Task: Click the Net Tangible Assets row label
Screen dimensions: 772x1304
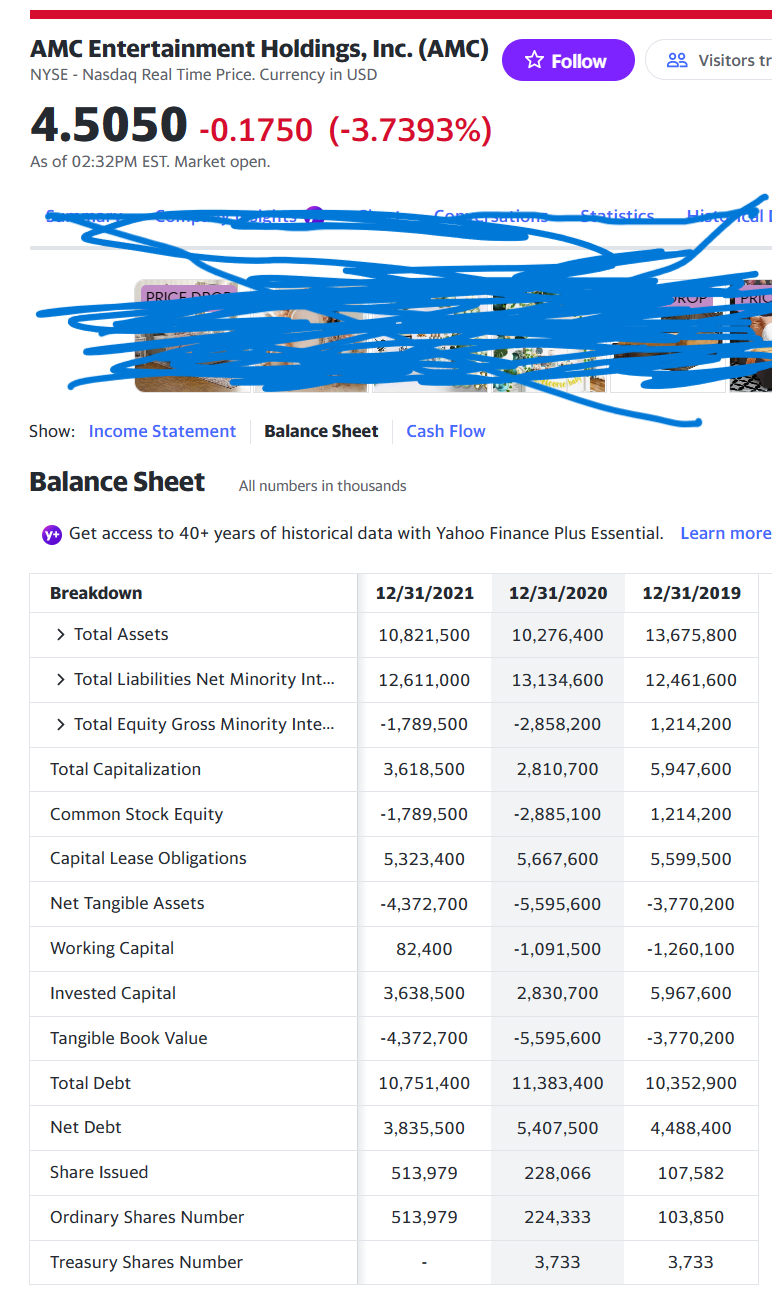Action: pyautogui.click(x=127, y=903)
